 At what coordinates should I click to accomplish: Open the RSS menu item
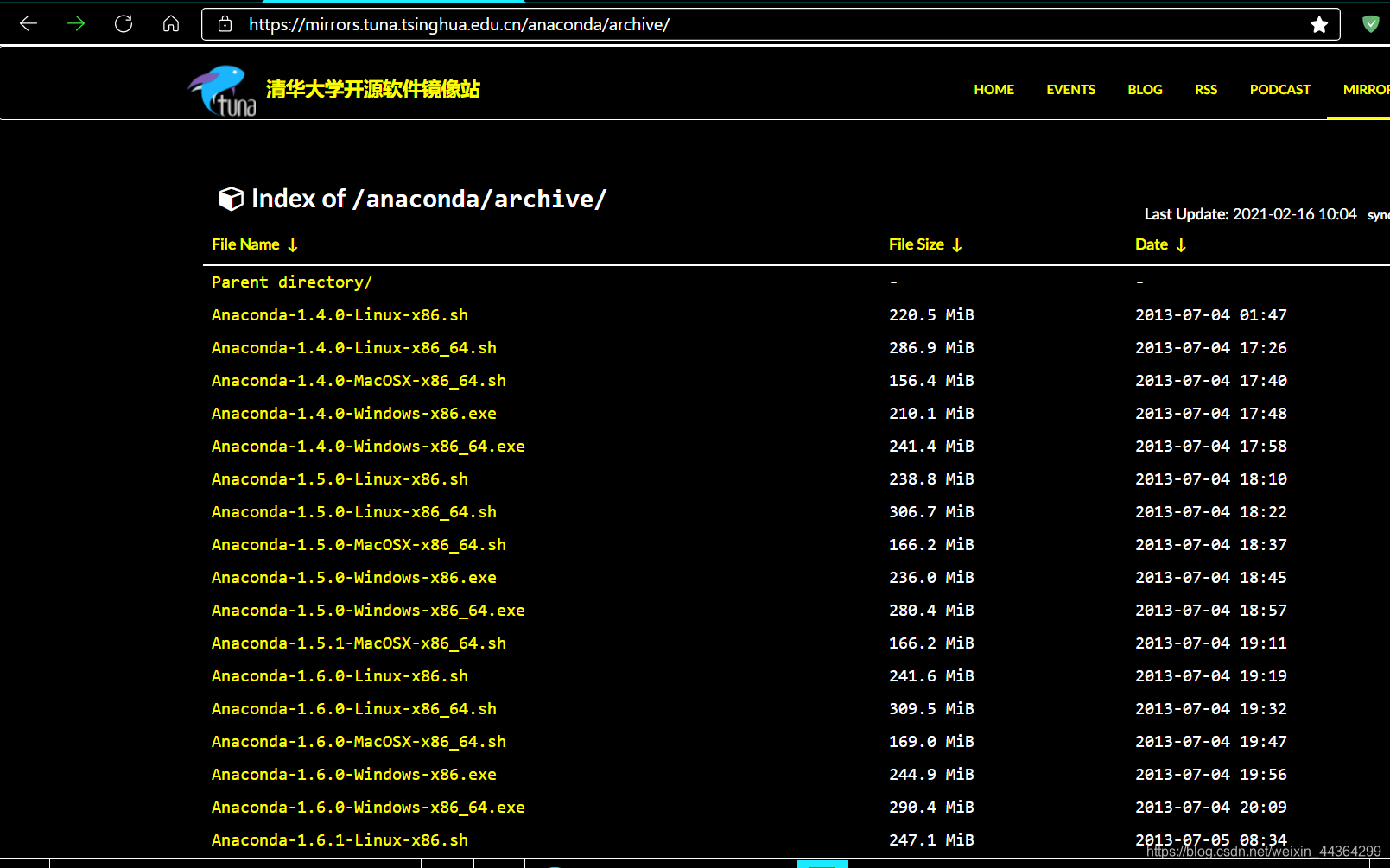pos(1206,90)
